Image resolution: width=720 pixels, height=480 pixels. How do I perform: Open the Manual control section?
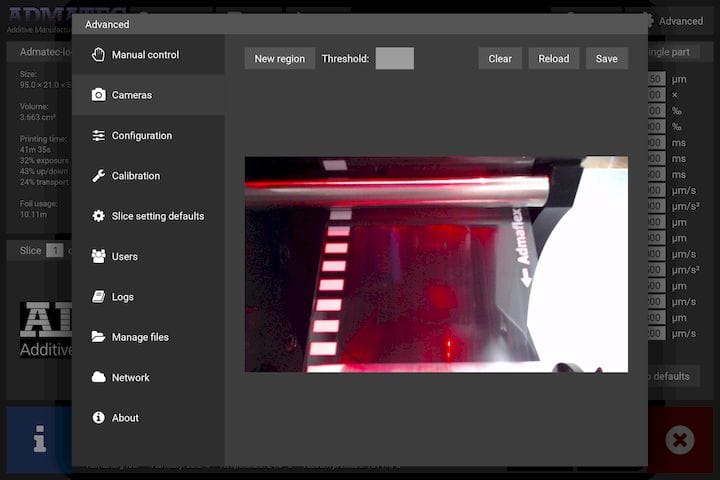coord(146,55)
